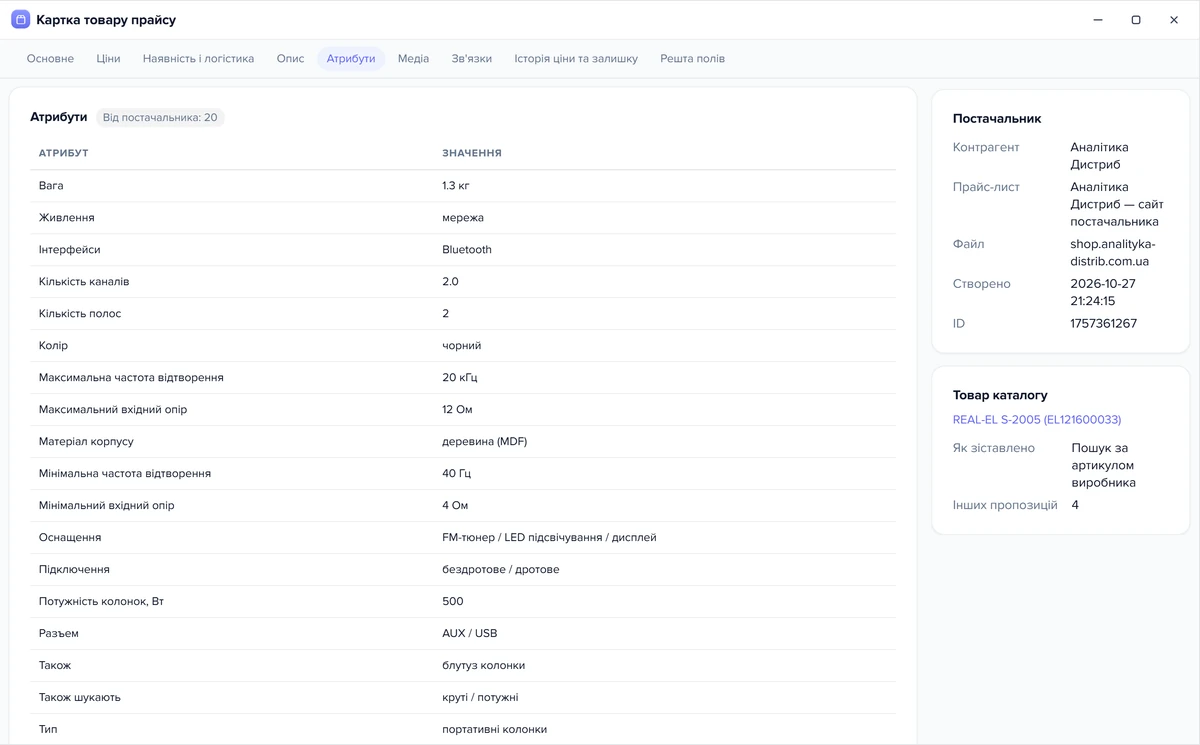Open the Основне tab
Image resolution: width=1200 pixels, height=745 pixels.
[50, 59]
